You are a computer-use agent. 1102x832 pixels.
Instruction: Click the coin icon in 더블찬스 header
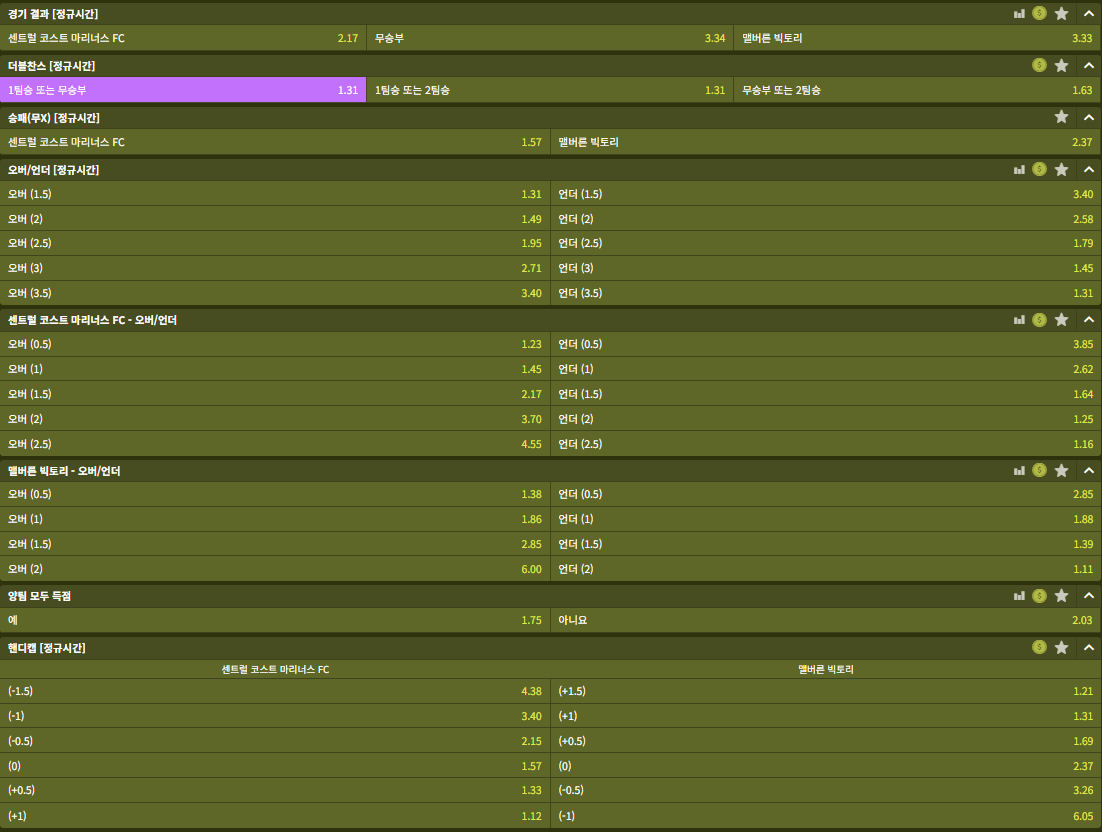[x=1040, y=65]
